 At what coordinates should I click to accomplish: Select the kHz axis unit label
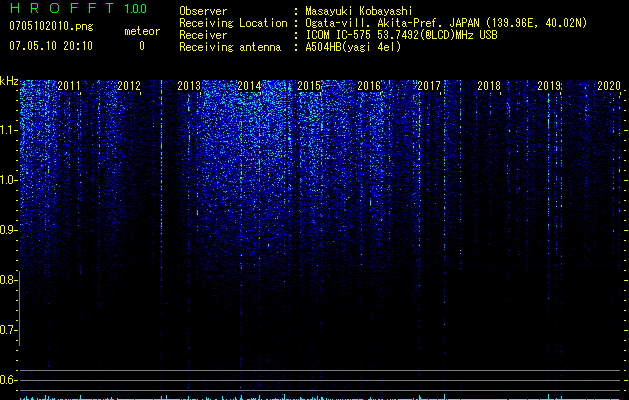[x=9, y=81]
